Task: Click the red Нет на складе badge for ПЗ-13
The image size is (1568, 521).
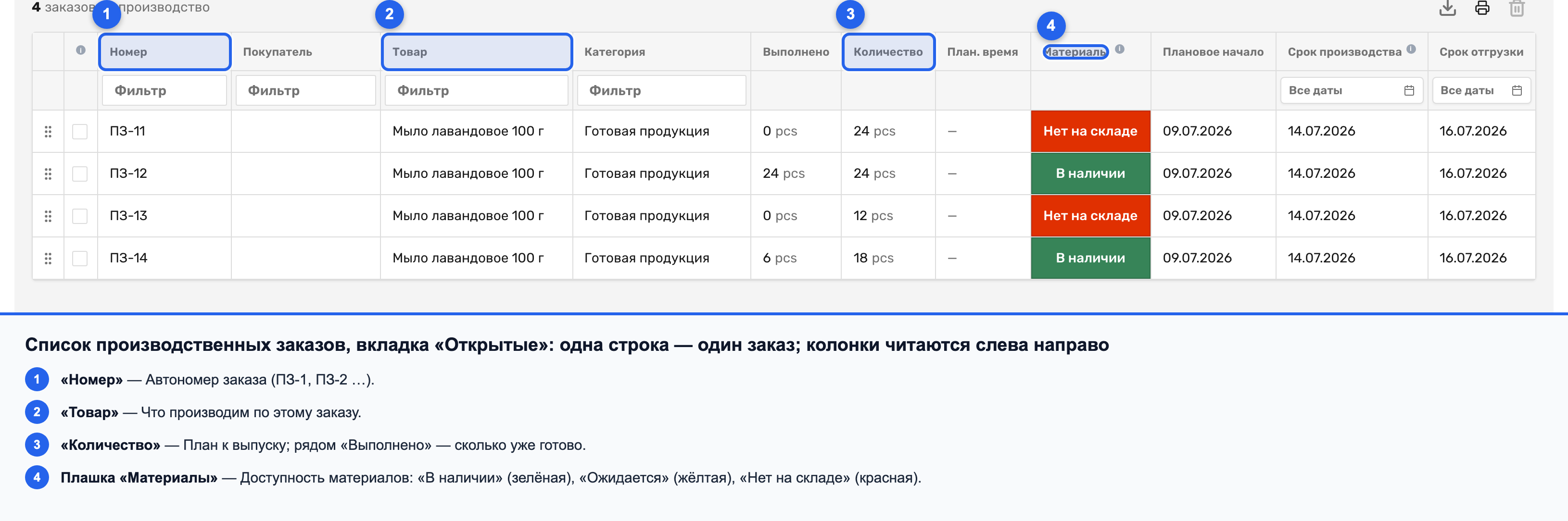Action: (1090, 216)
